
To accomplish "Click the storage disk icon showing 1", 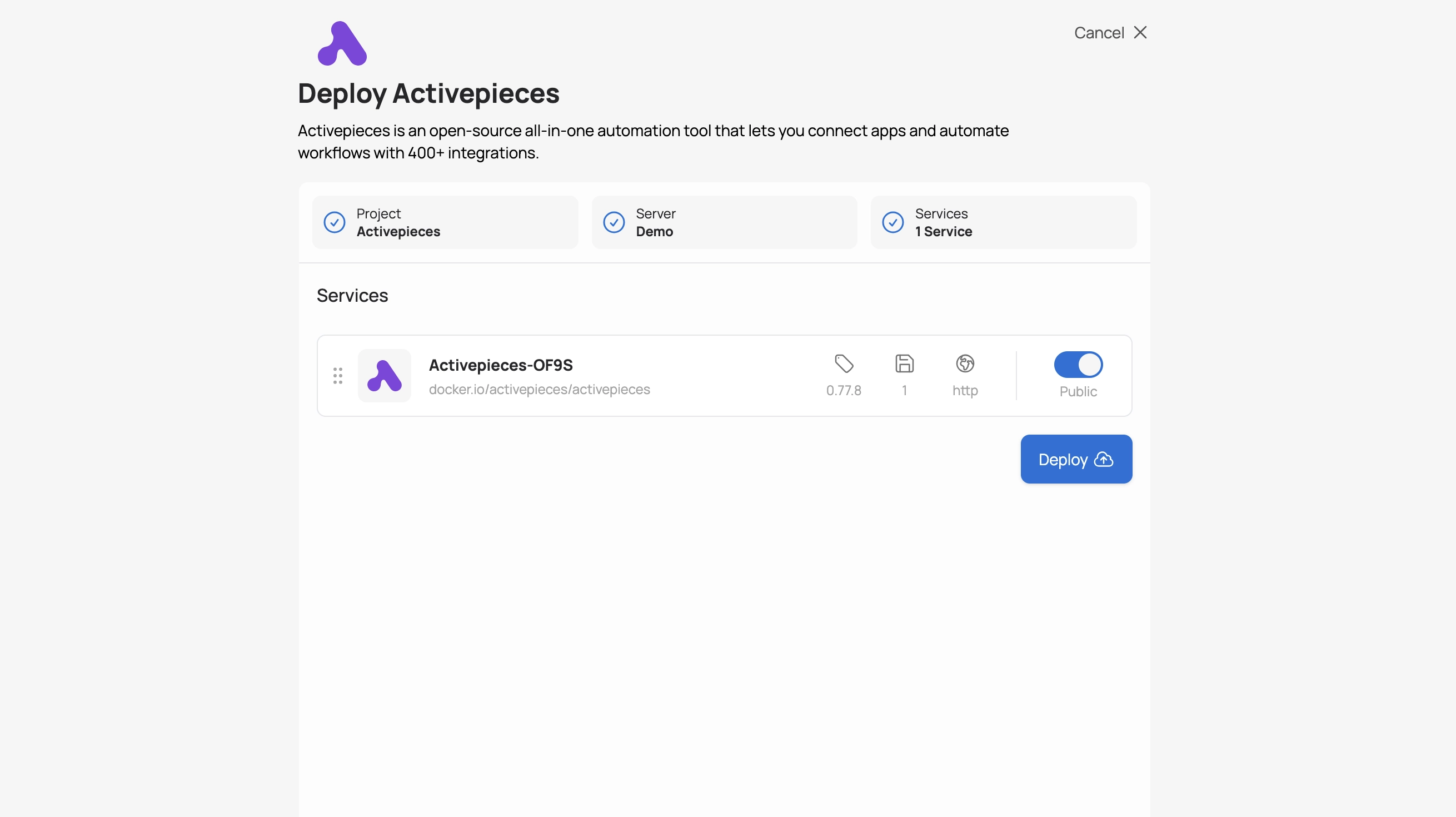I will tap(904, 364).
